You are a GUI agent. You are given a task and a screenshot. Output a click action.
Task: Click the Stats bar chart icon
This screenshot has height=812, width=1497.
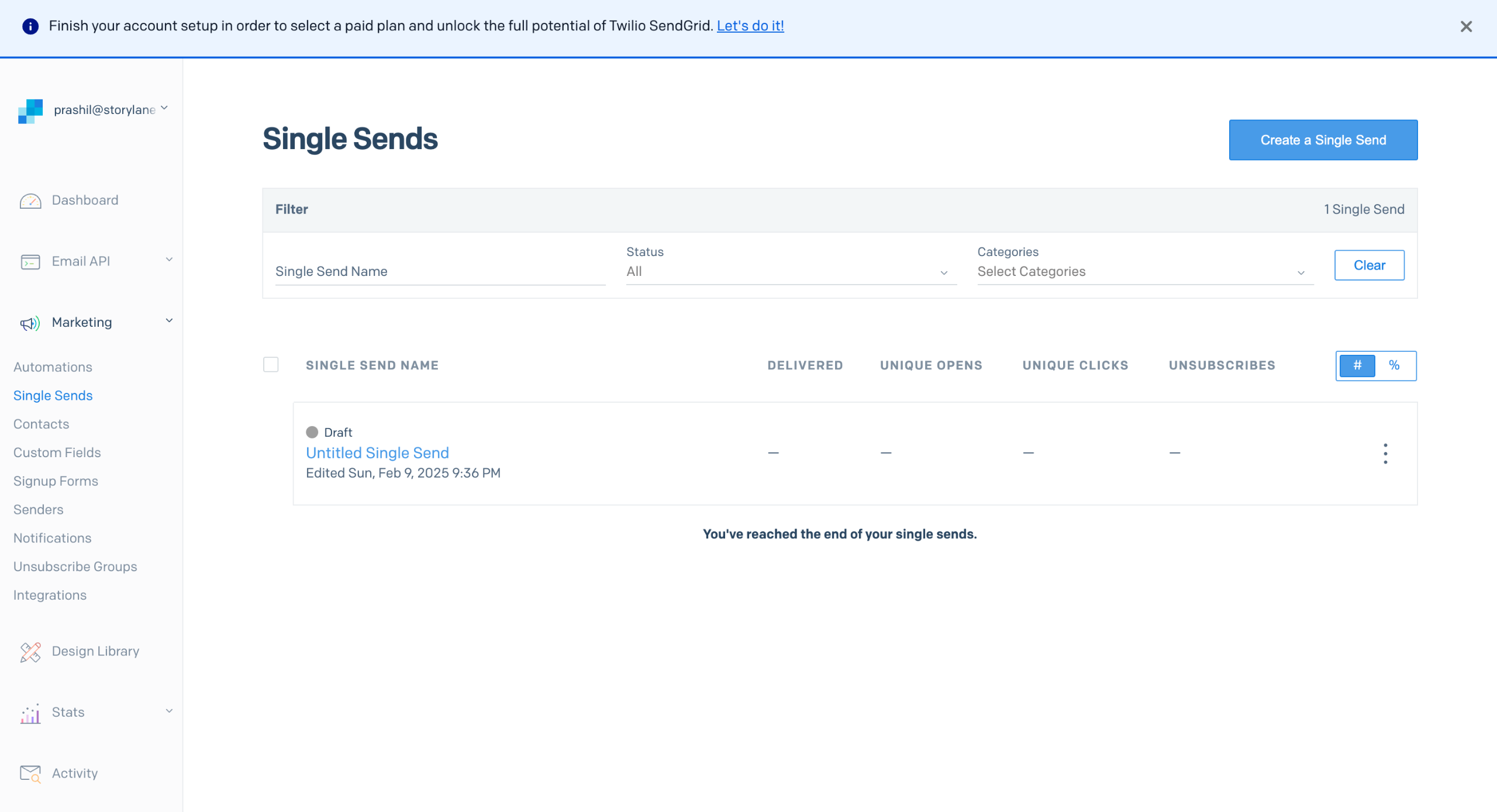(x=30, y=713)
